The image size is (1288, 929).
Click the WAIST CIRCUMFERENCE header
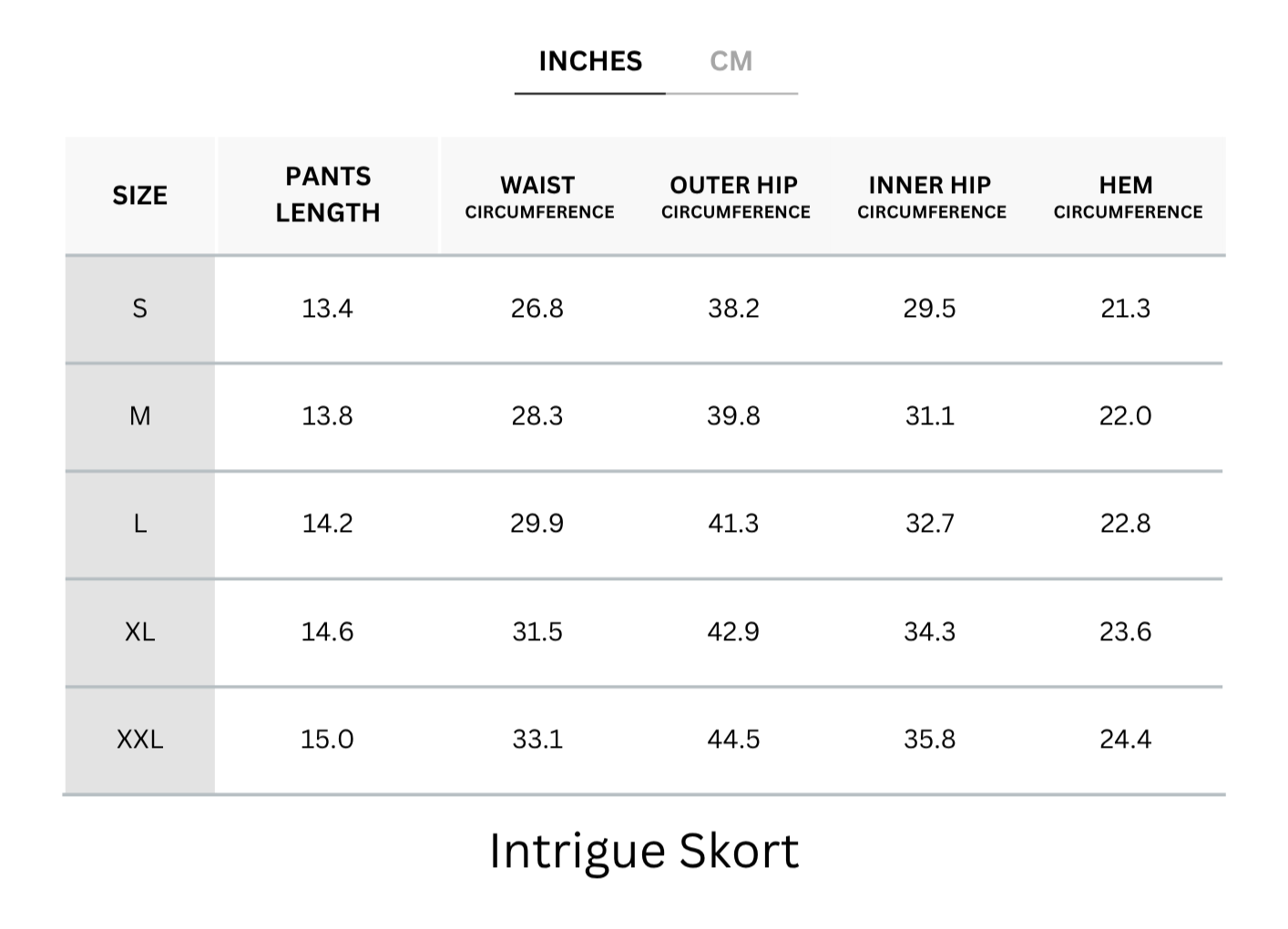539,197
